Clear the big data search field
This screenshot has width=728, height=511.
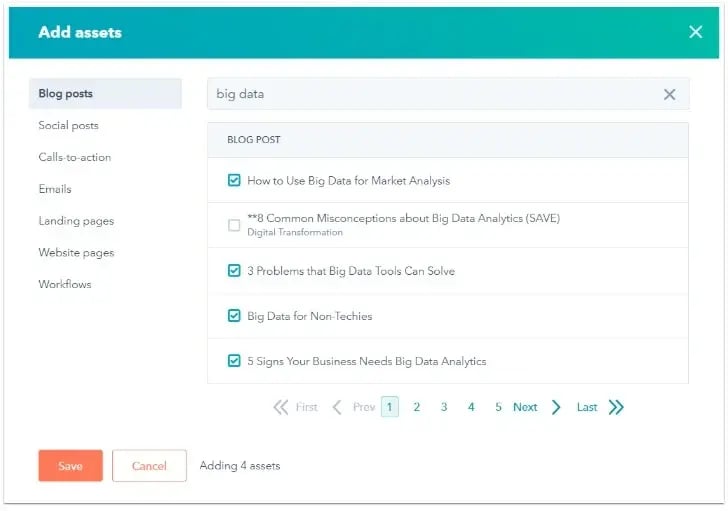click(x=669, y=94)
